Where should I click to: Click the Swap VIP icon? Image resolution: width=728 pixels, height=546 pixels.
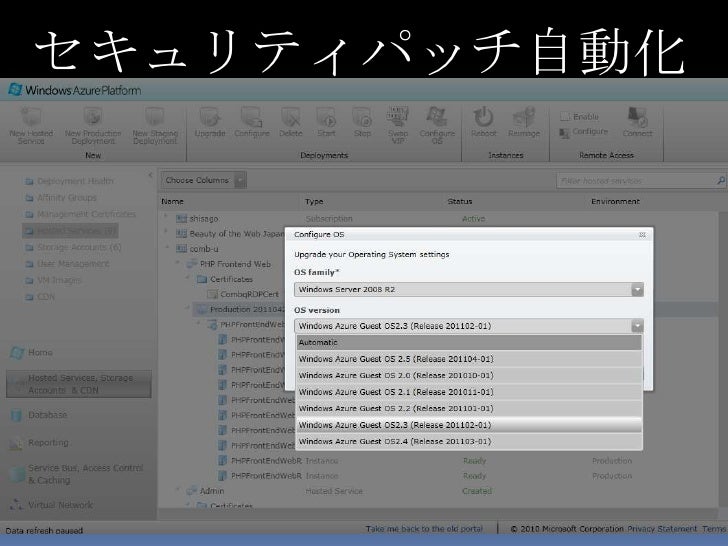point(398,117)
